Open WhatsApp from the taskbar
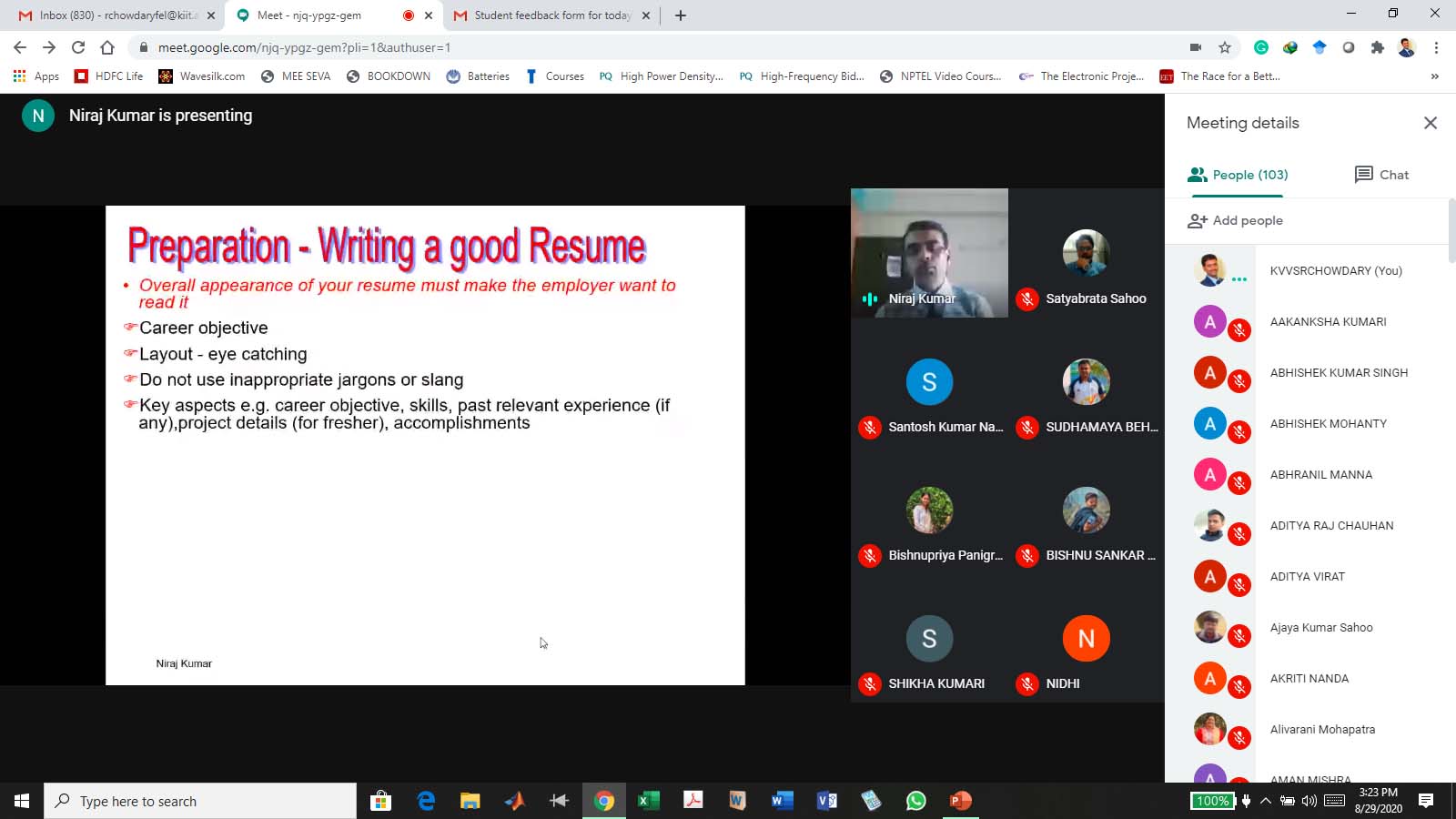 [915, 801]
